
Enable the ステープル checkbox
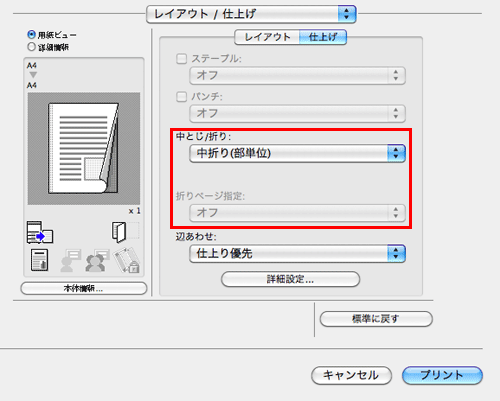[181, 59]
